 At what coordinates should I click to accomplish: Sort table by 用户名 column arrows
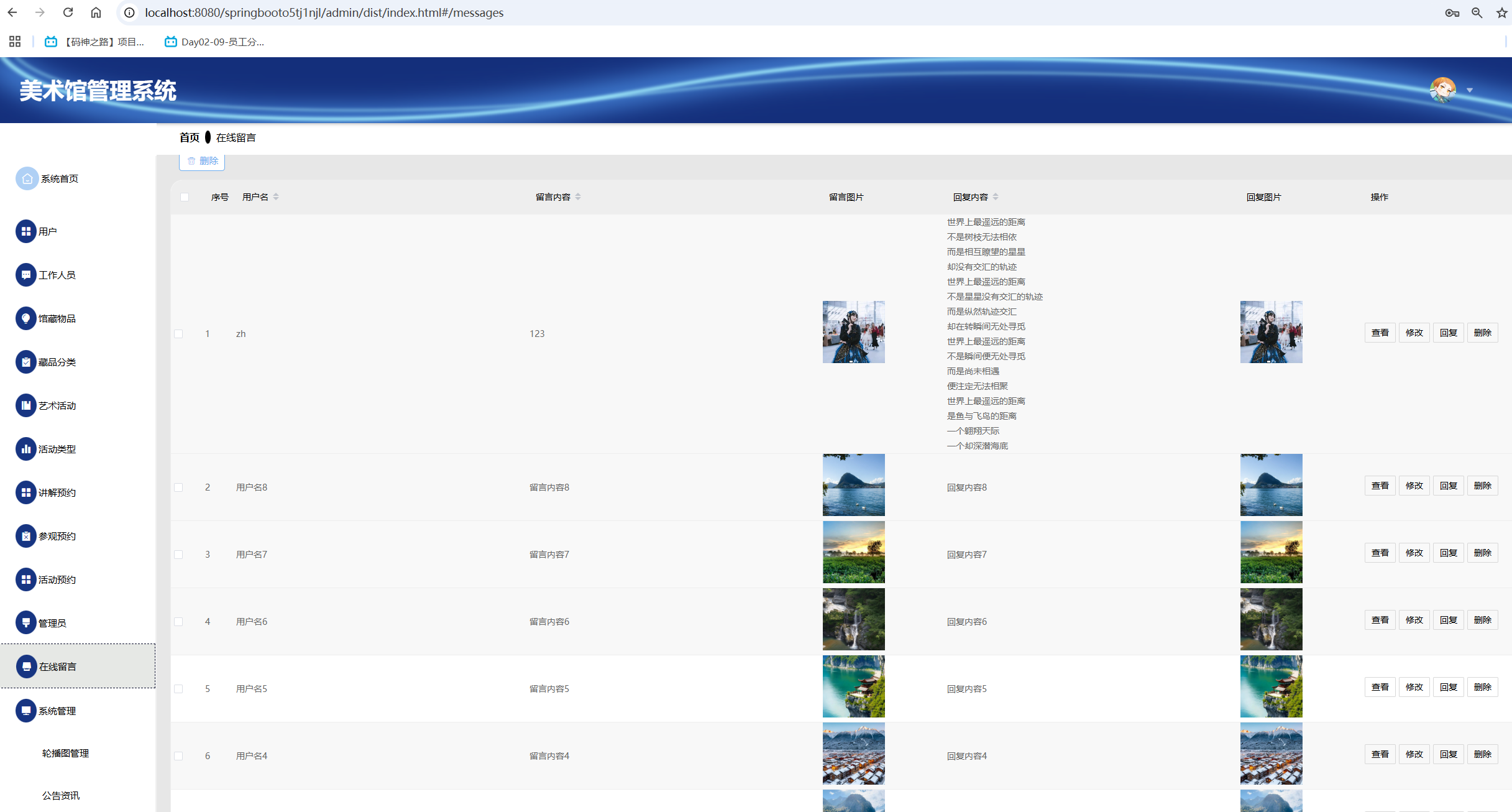276,197
